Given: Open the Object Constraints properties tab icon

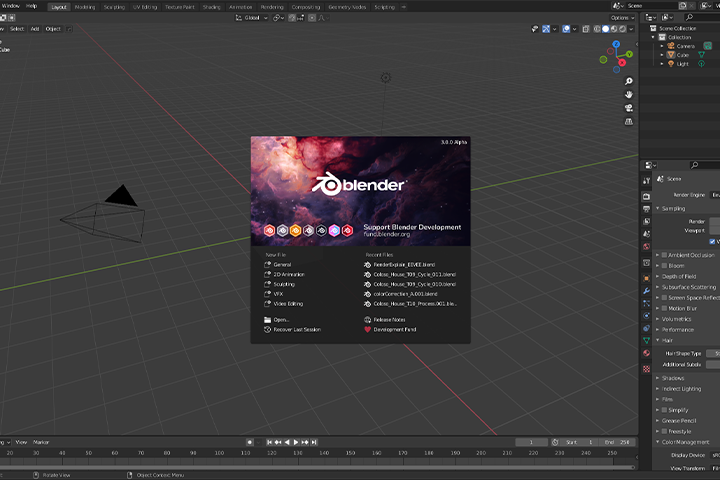Looking at the screenshot, I should click(x=647, y=328).
